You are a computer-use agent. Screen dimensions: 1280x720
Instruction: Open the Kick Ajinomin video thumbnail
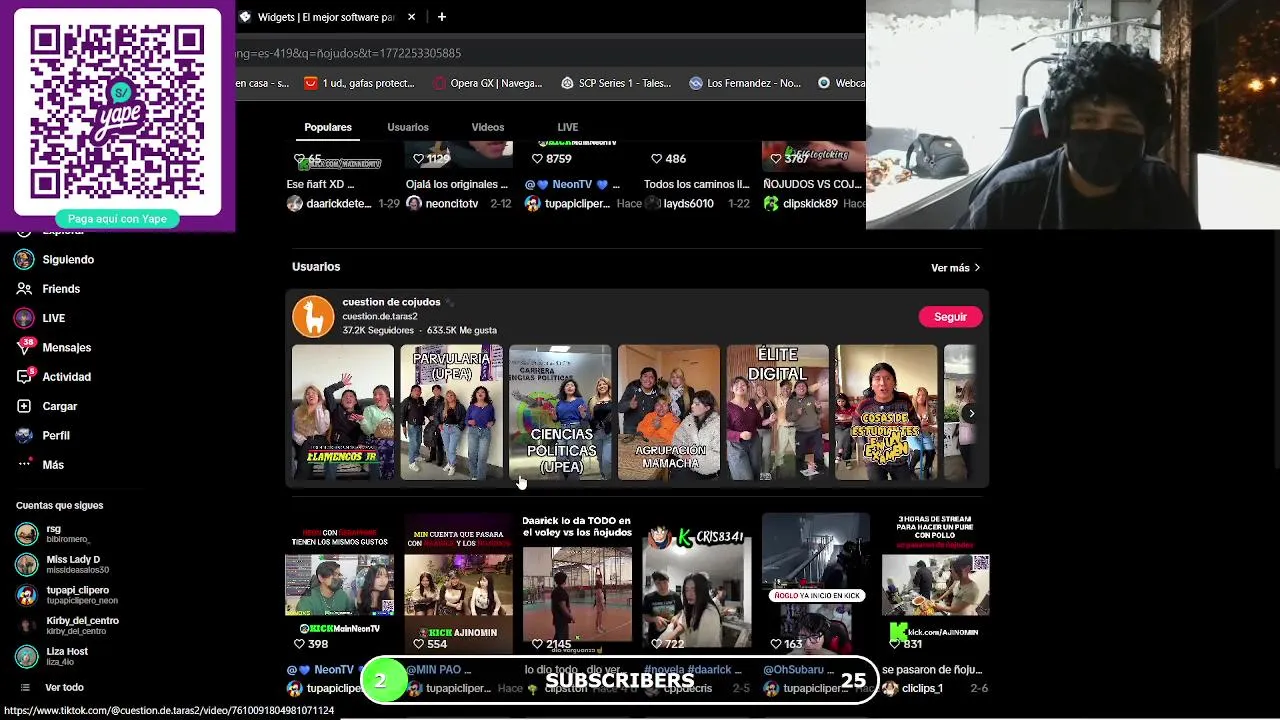(458, 583)
